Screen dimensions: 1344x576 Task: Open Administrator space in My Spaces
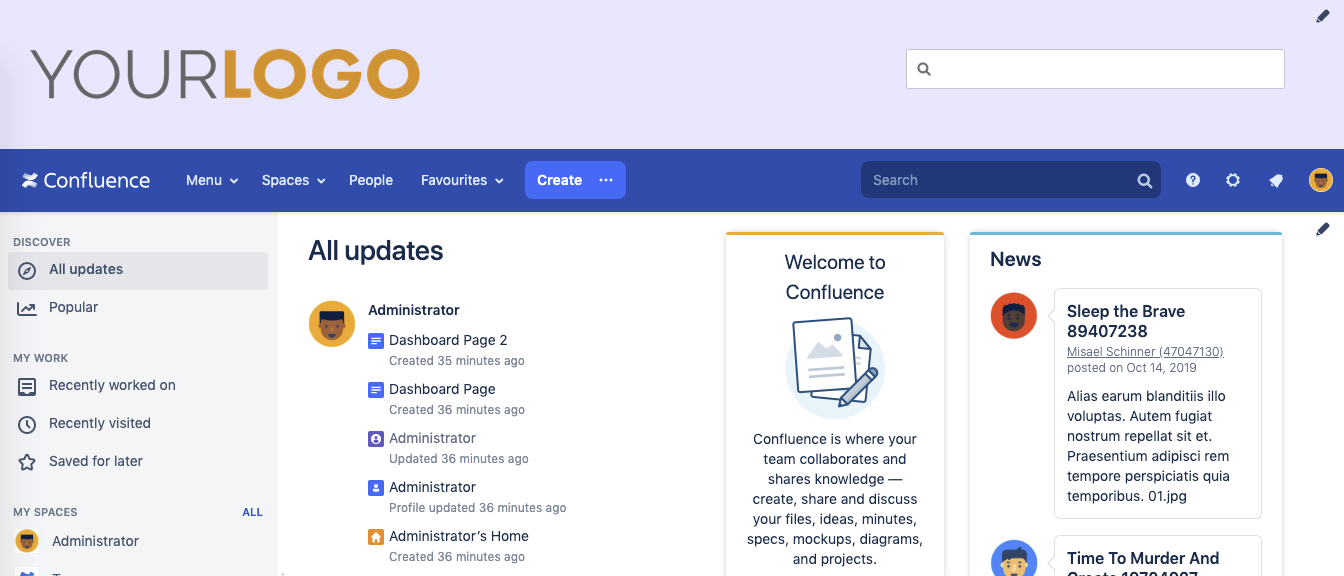pos(95,541)
